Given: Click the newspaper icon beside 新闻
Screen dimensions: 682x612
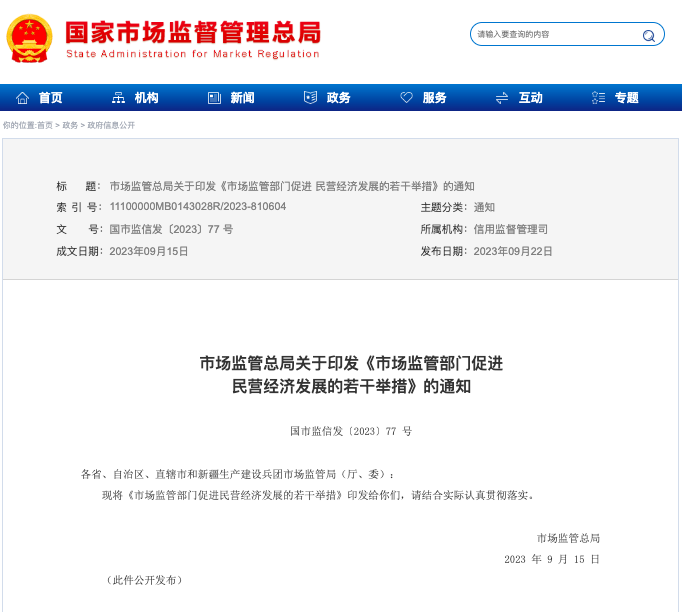Looking at the screenshot, I should tap(214, 98).
